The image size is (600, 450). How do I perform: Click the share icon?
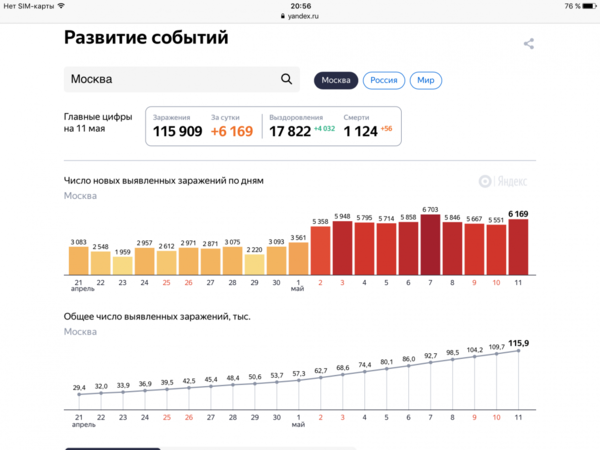529,44
